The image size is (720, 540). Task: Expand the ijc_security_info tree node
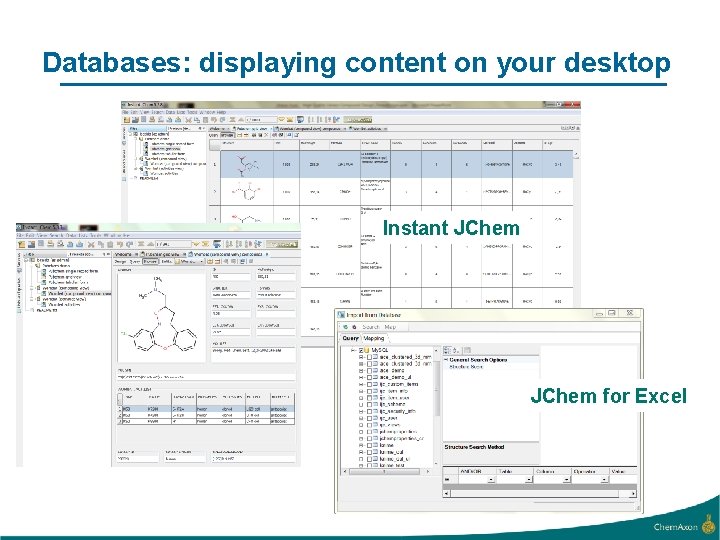[x=361, y=411]
